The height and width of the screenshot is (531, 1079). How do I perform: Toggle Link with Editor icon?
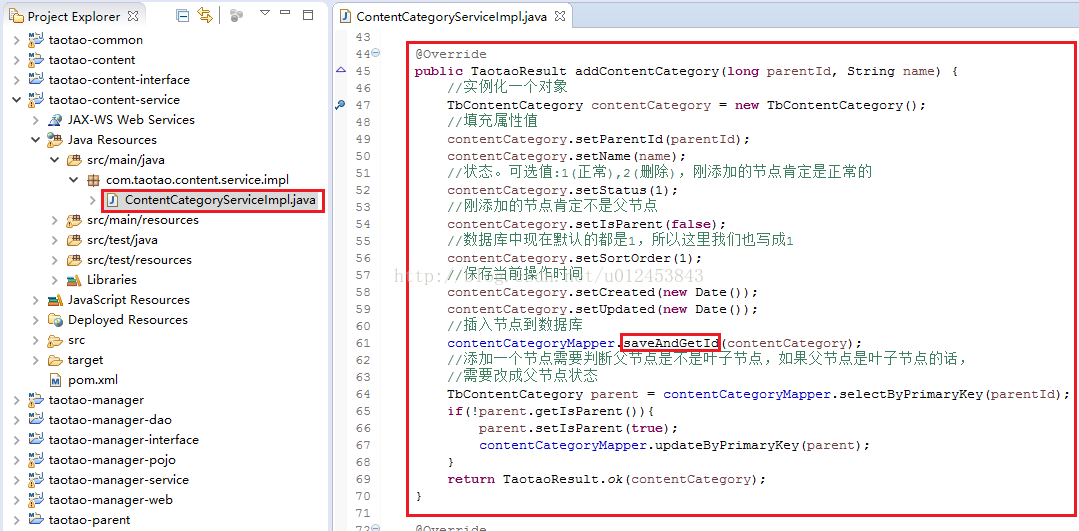pyautogui.click(x=204, y=15)
